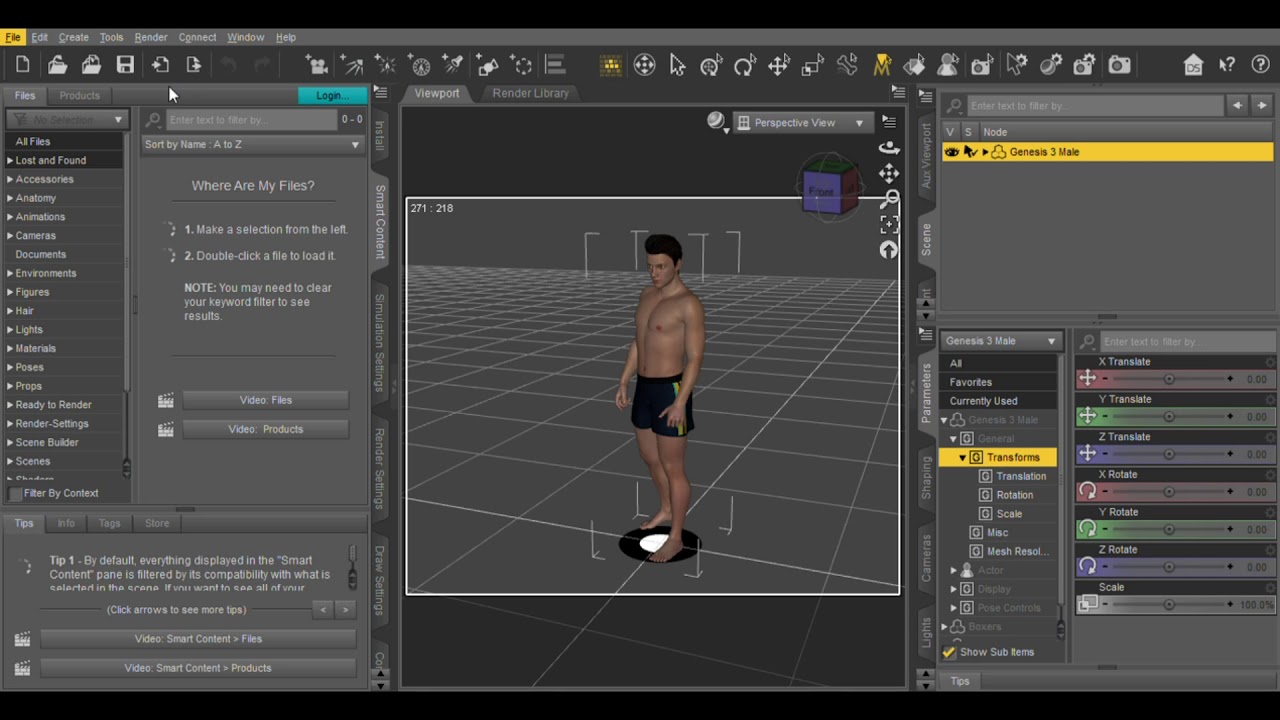This screenshot has width=1280, height=720.
Task: Create a new camera from toolbar
Action: pos(318,65)
